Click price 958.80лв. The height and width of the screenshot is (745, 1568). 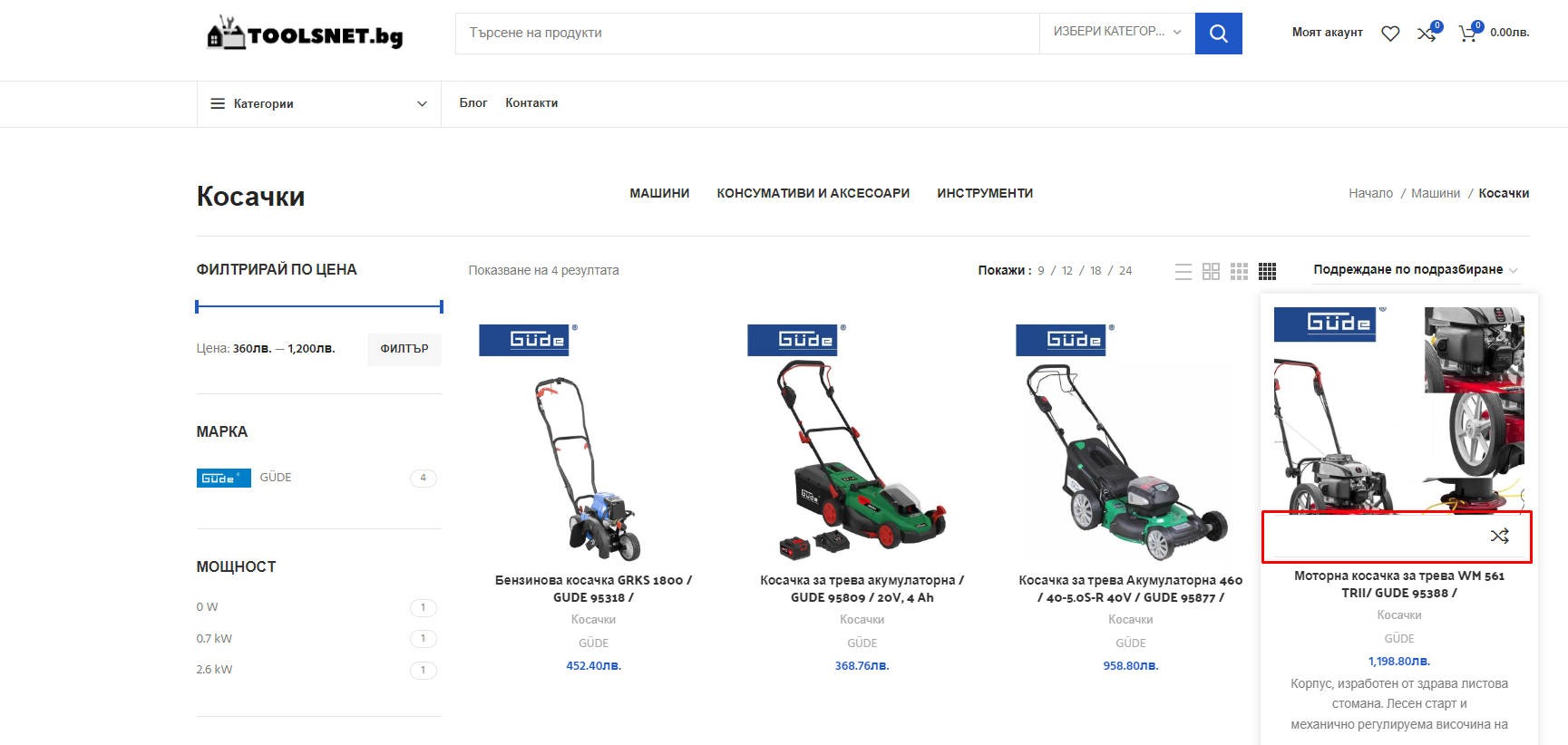(1130, 666)
